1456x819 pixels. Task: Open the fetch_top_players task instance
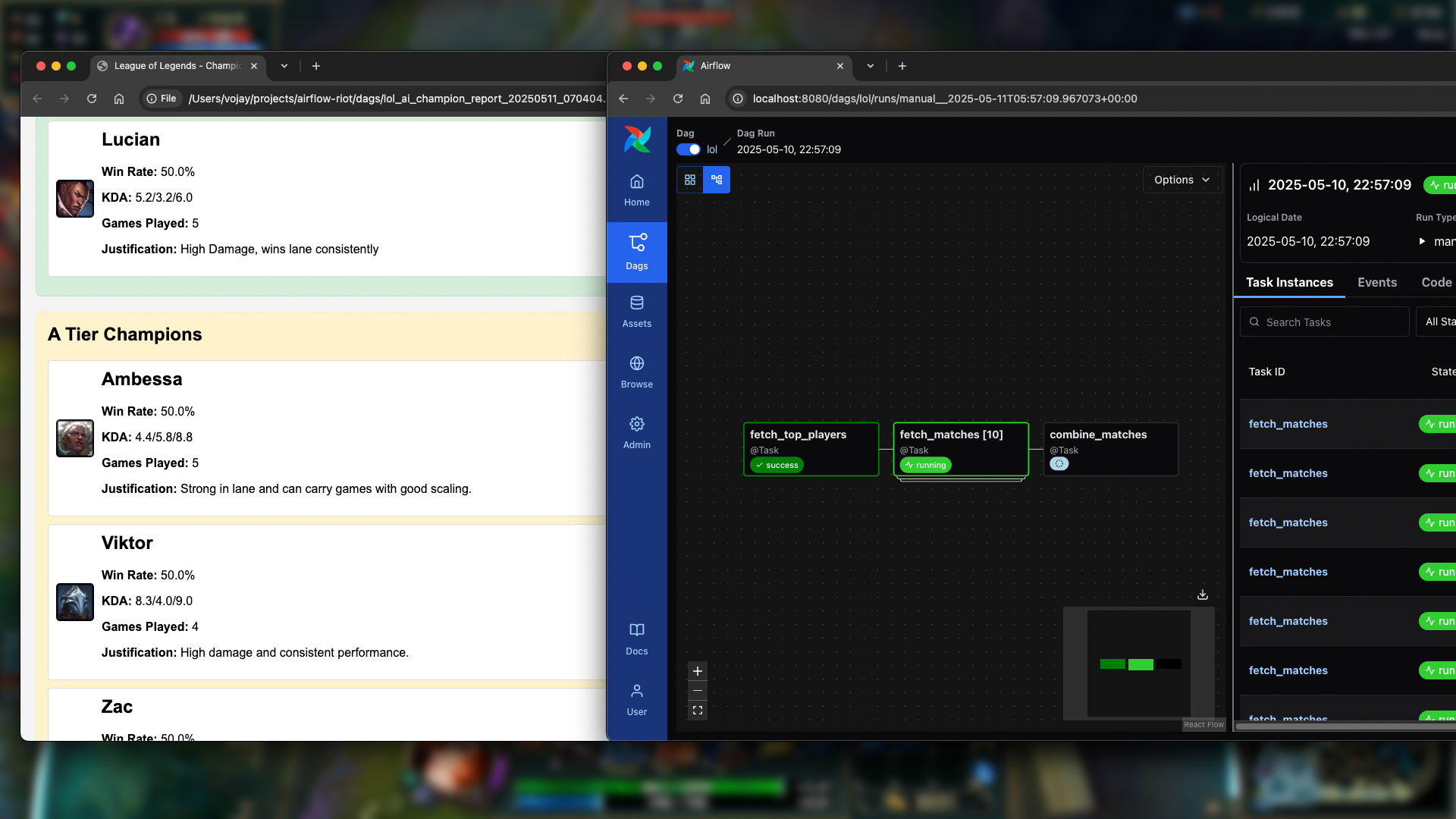coord(811,449)
